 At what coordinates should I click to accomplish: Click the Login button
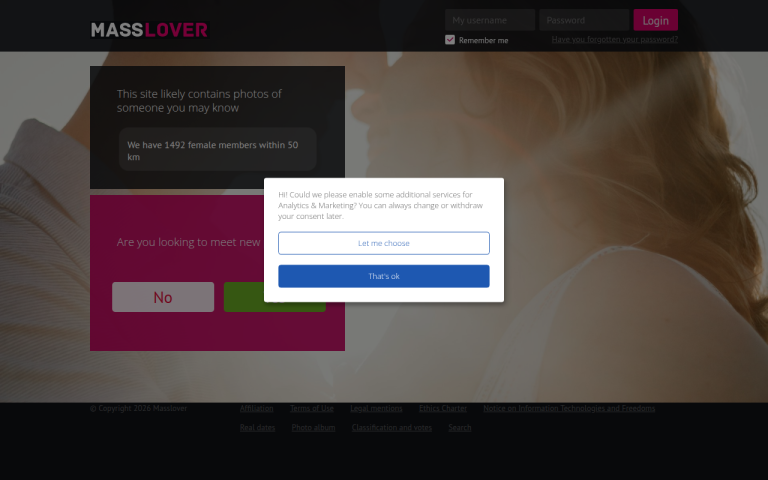pyautogui.click(x=655, y=20)
